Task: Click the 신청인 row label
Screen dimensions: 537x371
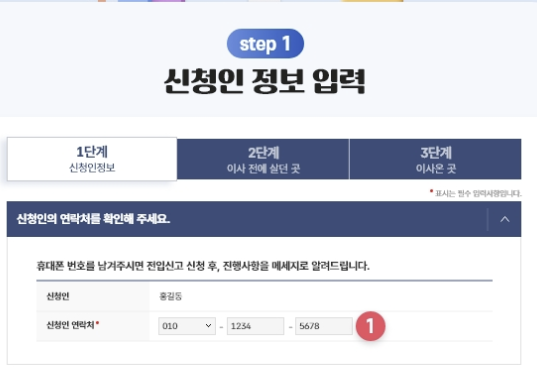Action: (x=58, y=296)
